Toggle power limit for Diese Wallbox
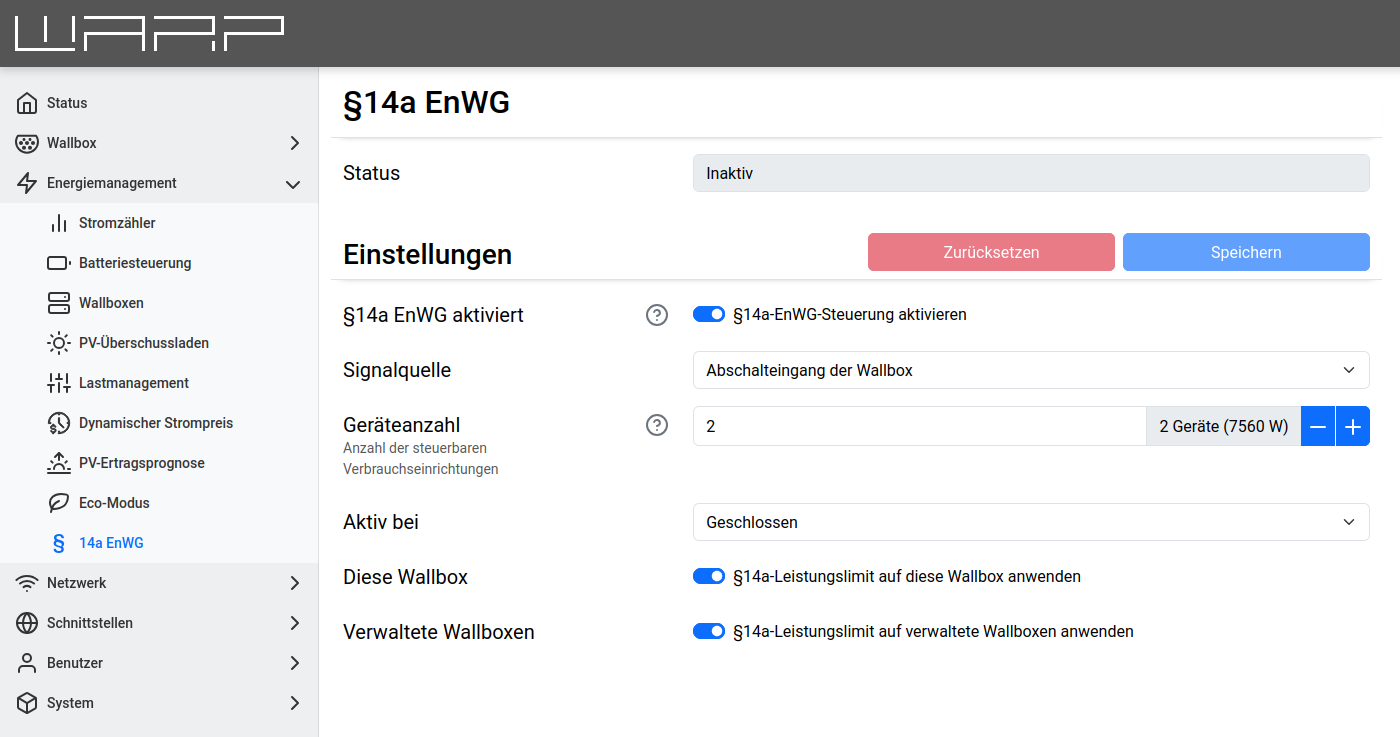1400x737 pixels. (x=709, y=577)
